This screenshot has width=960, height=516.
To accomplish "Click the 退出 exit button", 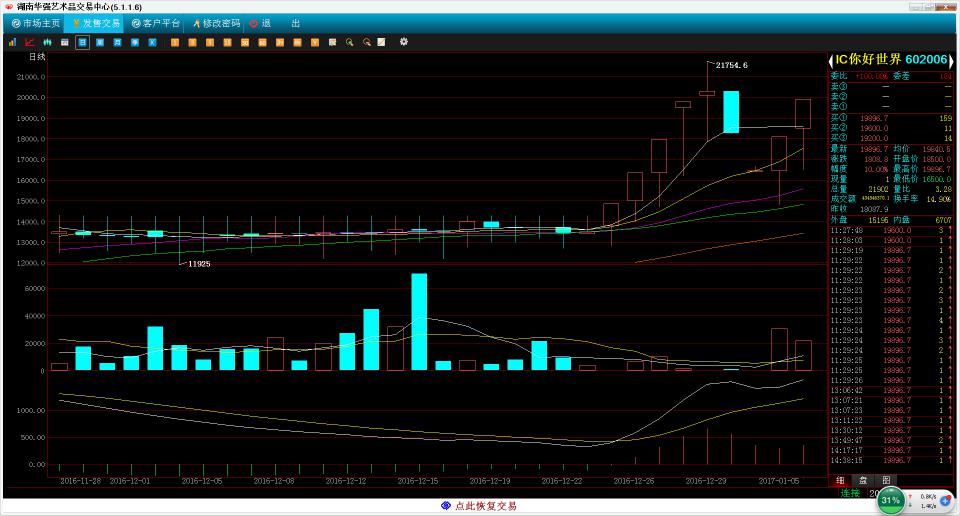I will pyautogui.click(x=279, y=23).
